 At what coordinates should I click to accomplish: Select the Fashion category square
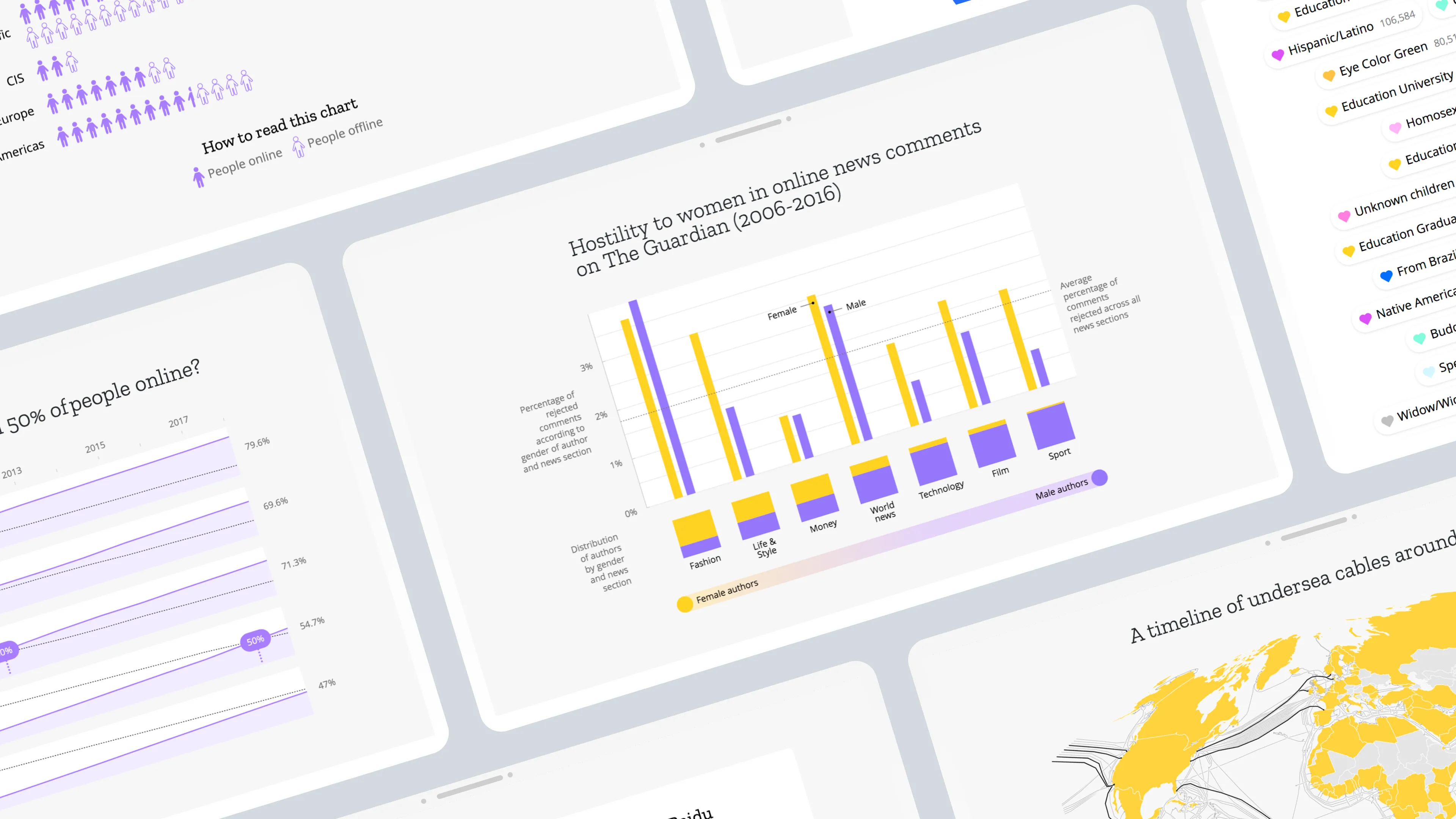[697, 533]
